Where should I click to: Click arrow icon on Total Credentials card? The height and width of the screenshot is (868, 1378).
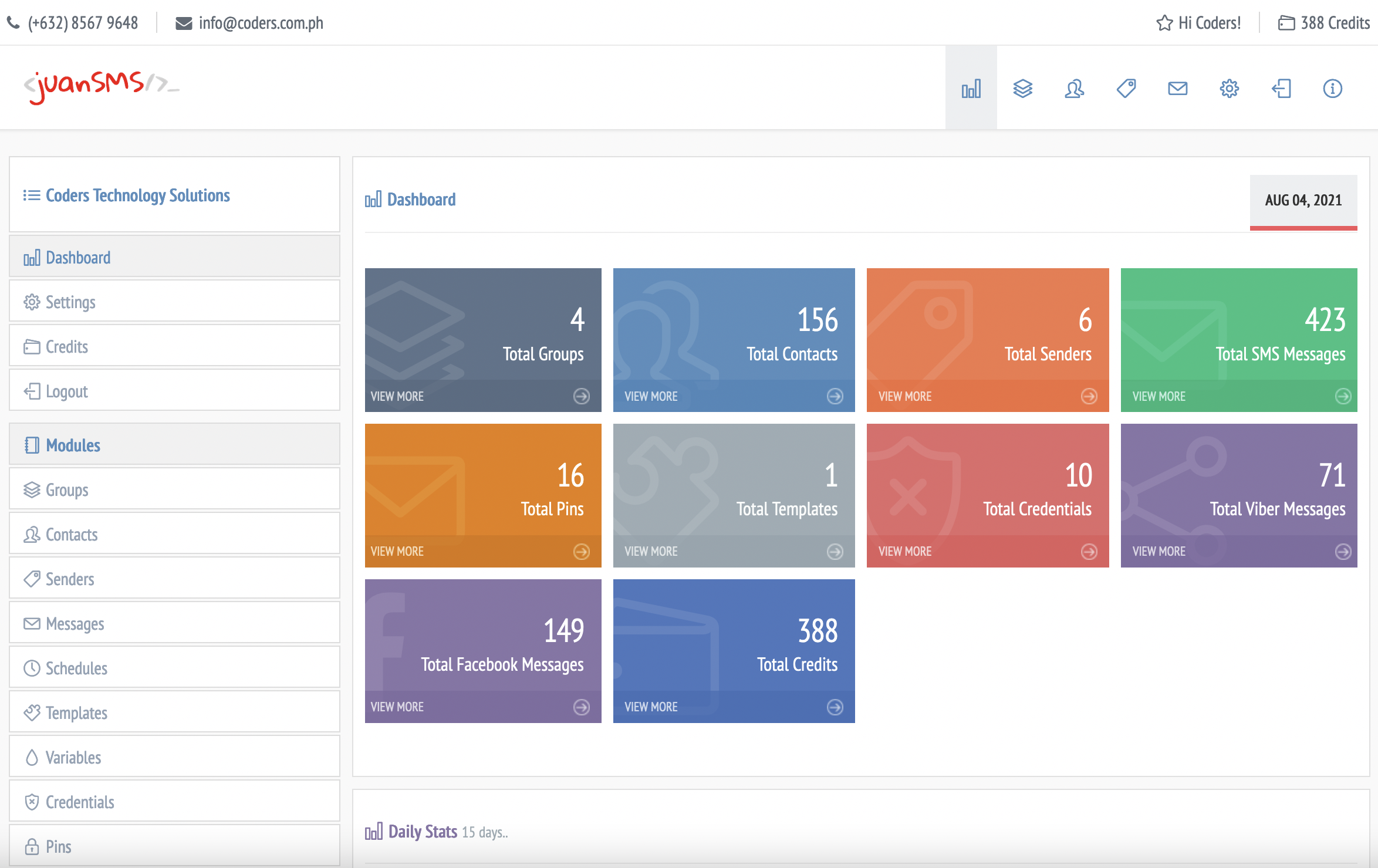coord(1089,552)
